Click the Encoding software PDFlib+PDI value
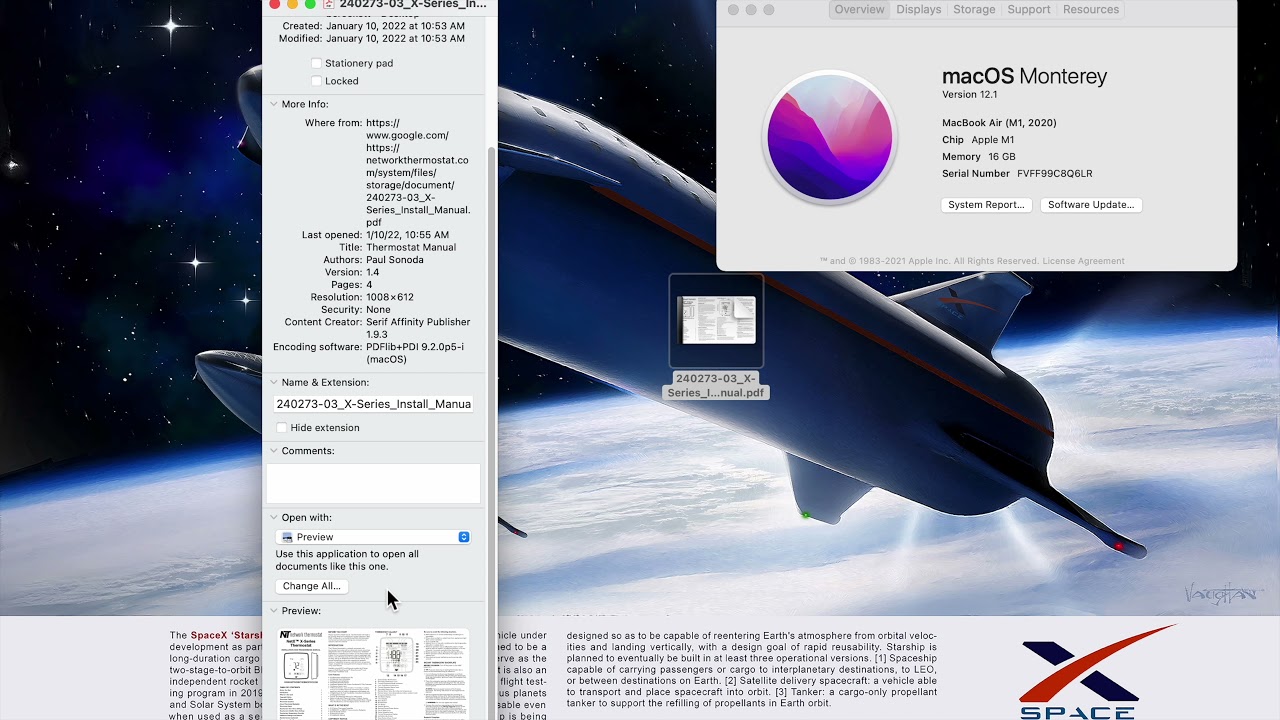 (415, 353)
